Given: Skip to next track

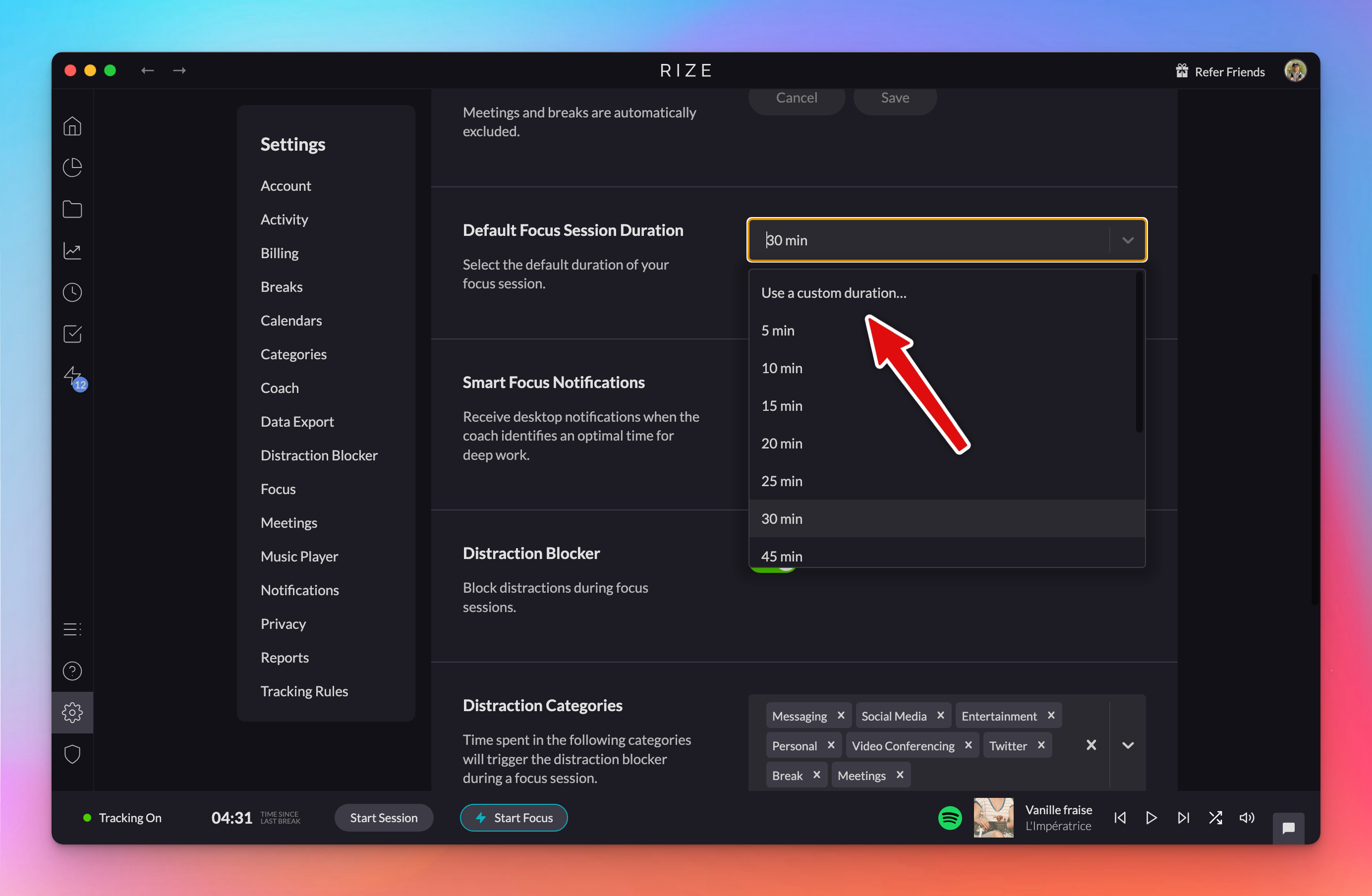Looking at the screenshot, I should click(1183, 818).
